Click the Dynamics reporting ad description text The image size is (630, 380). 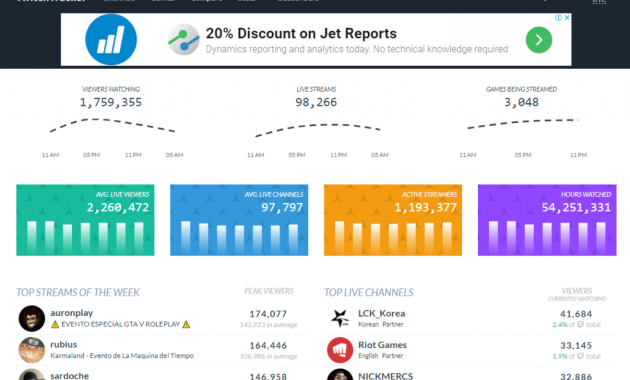pyautogui.click(x=357, y=49)
